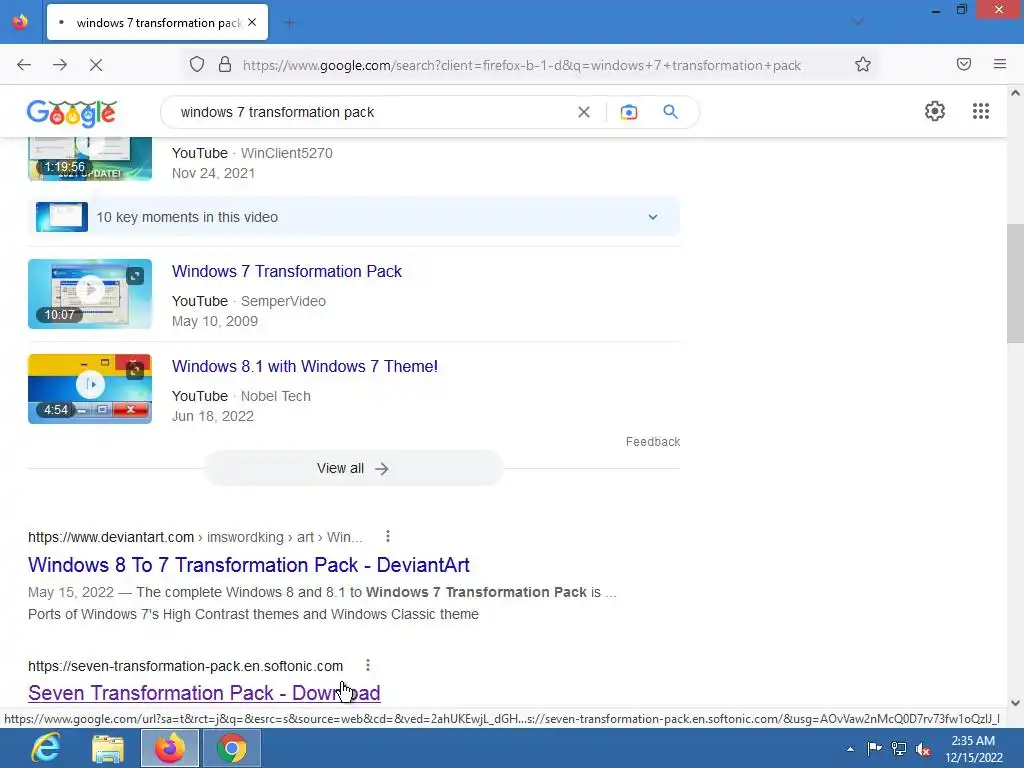The image size is (1024, 768).
Task: Open Windows 7 Transformation Pack video link
Action: click(x=287, y=272)
